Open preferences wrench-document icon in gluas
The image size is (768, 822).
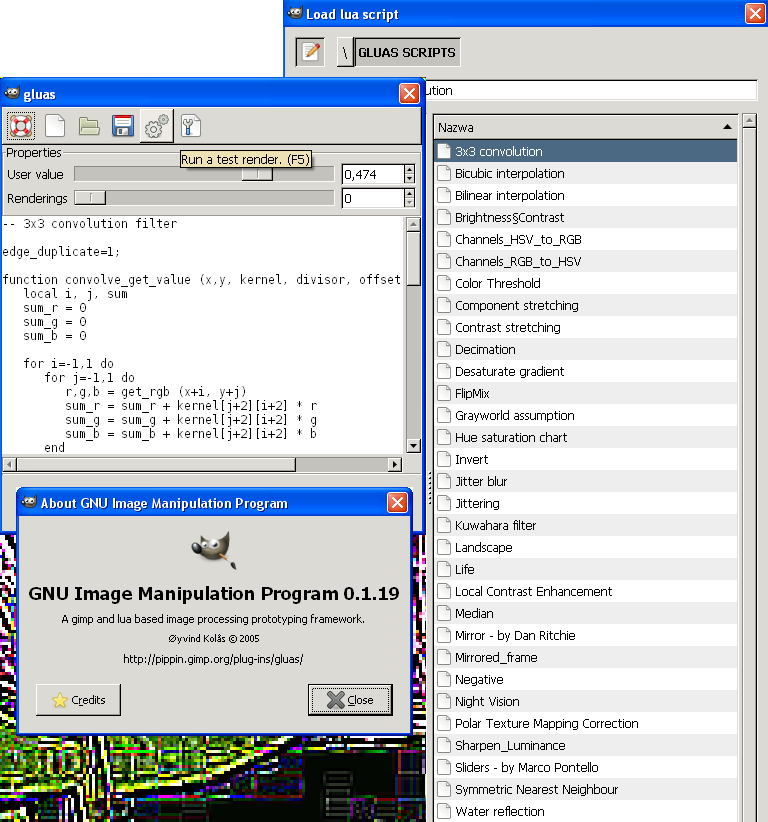[190, 126]
